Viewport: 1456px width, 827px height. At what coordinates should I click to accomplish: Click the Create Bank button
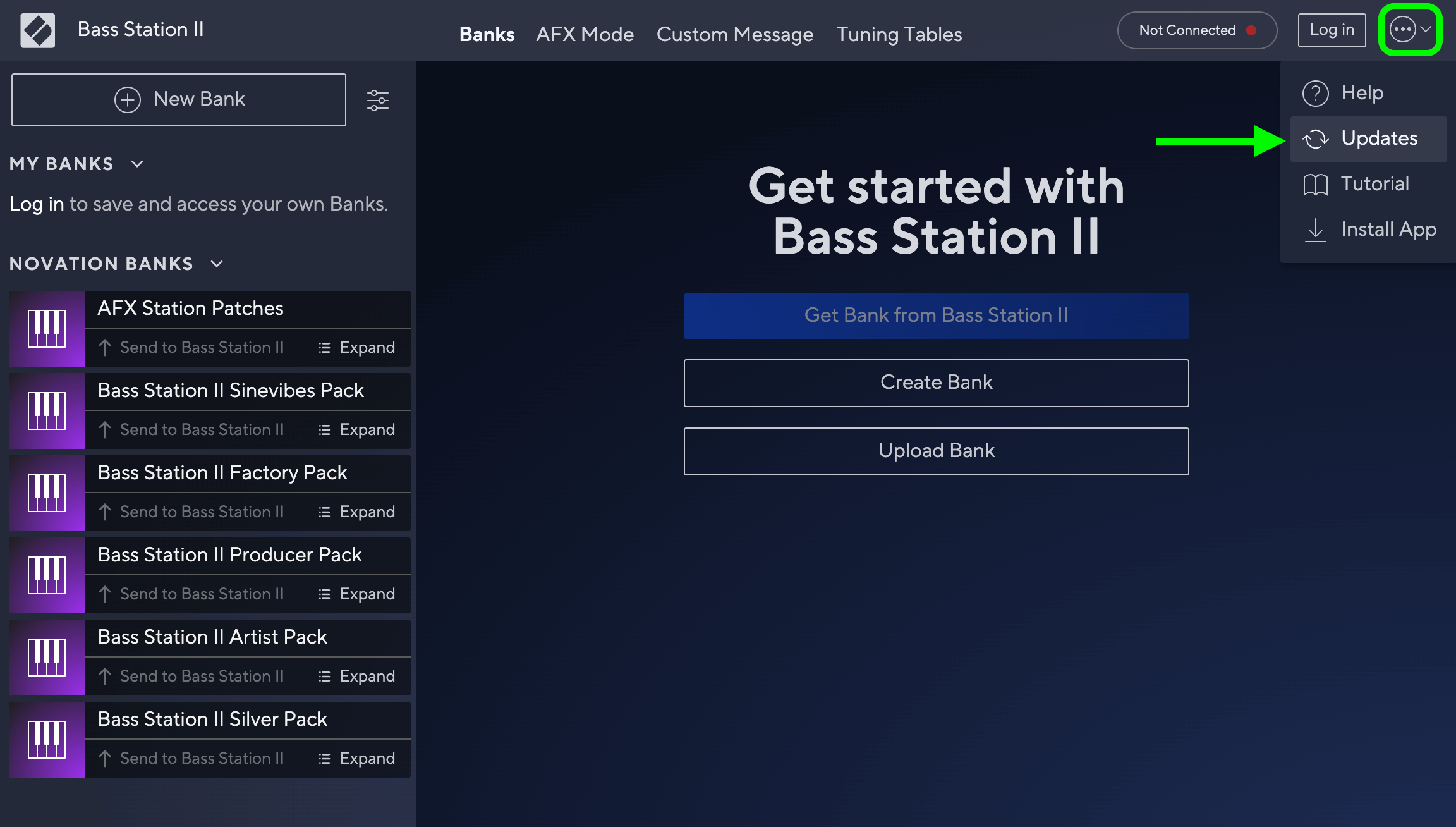936,383
